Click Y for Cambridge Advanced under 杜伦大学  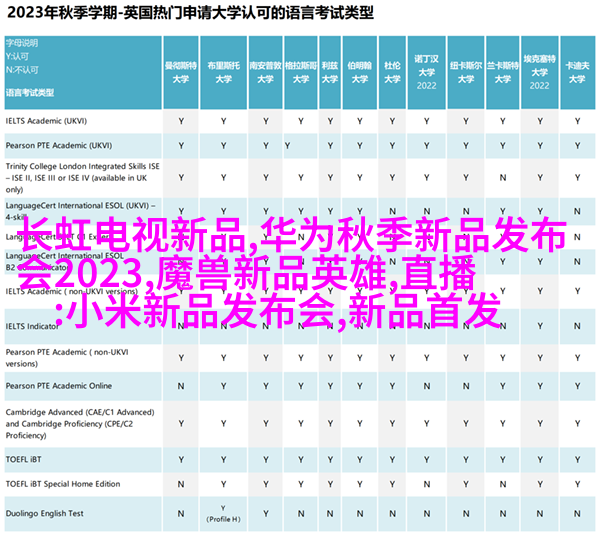[x=392, y=424]
